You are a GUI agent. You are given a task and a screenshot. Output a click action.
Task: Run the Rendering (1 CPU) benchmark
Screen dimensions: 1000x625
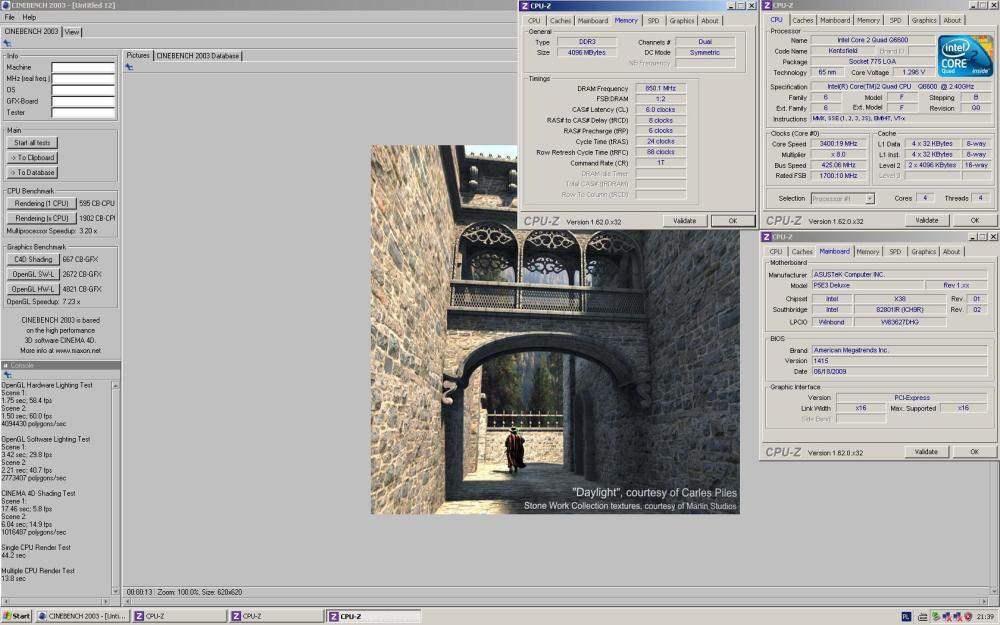41,203
